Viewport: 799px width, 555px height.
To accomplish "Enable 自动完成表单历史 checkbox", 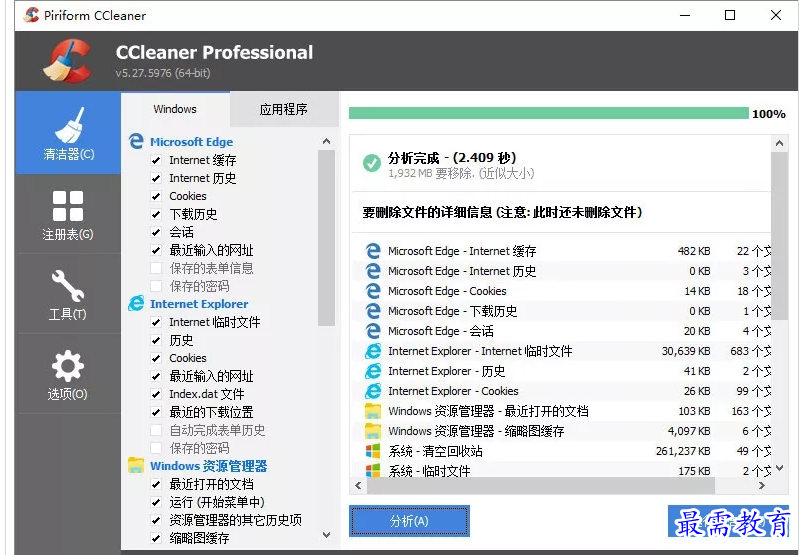I will tap(156, 430).
